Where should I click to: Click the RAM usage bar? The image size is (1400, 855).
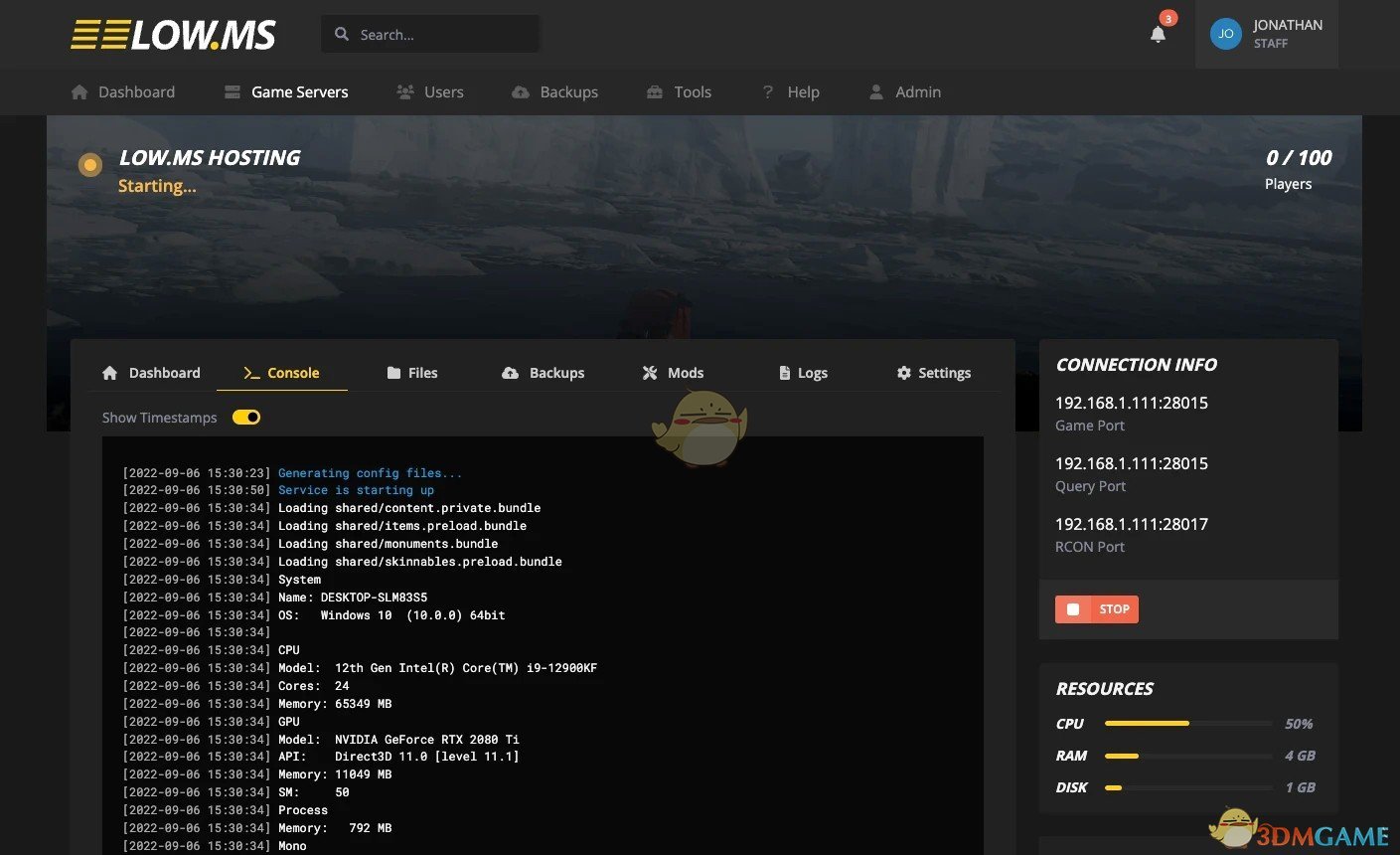pyautogui.click(x=1188, y=756)
